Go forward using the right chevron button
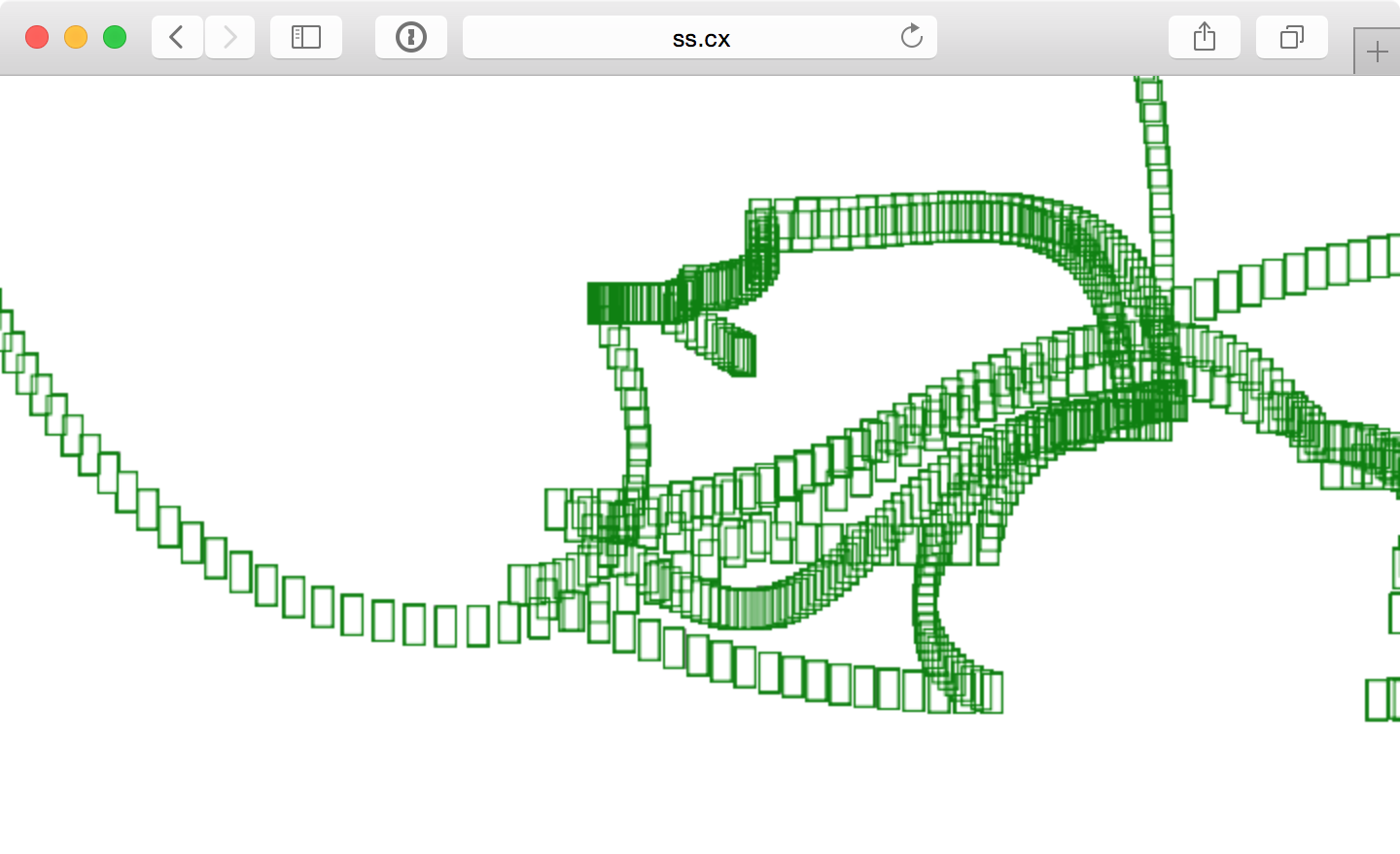1400x854 pixels. [x=230, y=38]
